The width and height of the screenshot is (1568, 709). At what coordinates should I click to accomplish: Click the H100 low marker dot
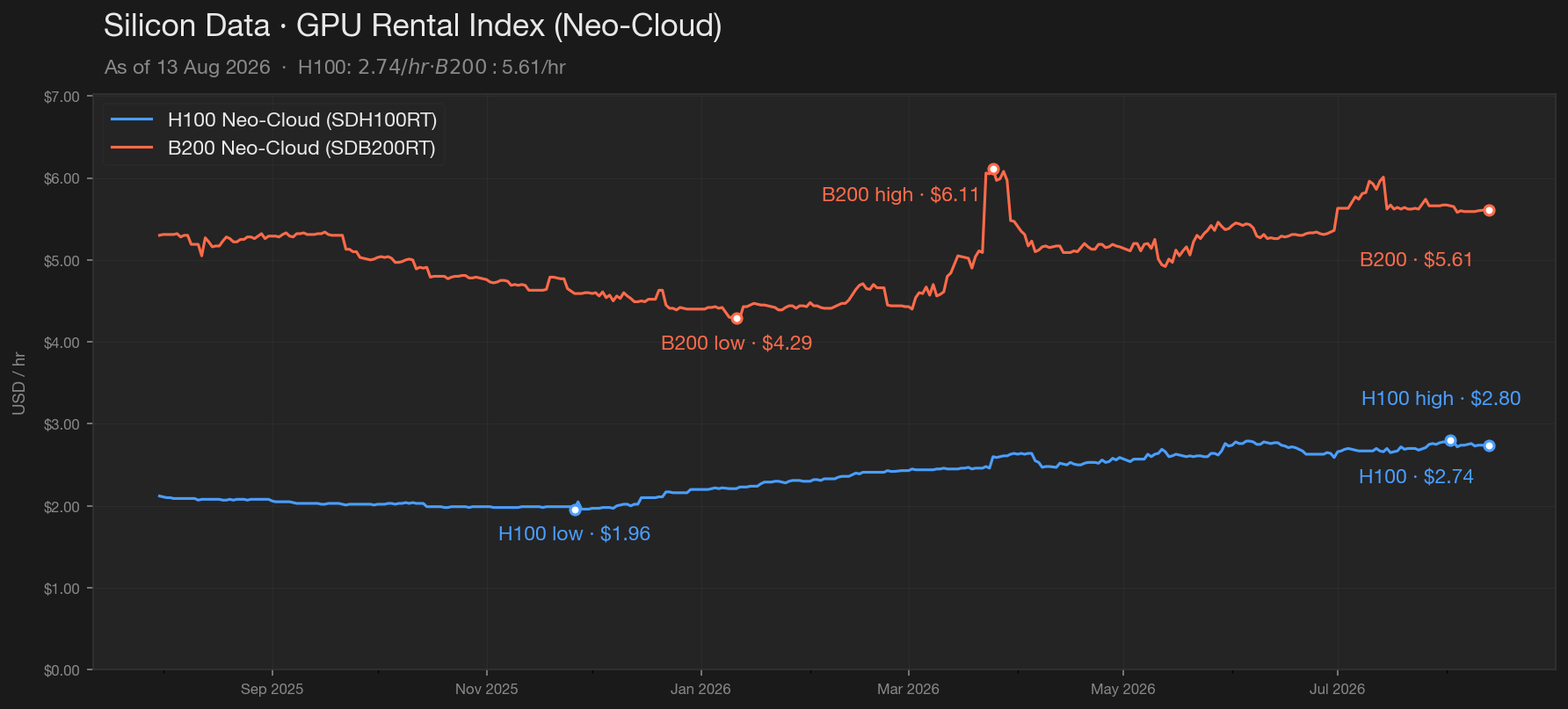coord(575,510)
